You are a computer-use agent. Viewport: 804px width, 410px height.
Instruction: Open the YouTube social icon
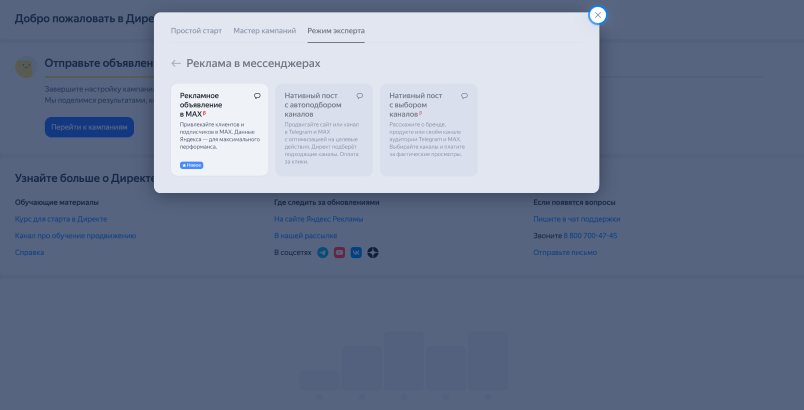339,253
